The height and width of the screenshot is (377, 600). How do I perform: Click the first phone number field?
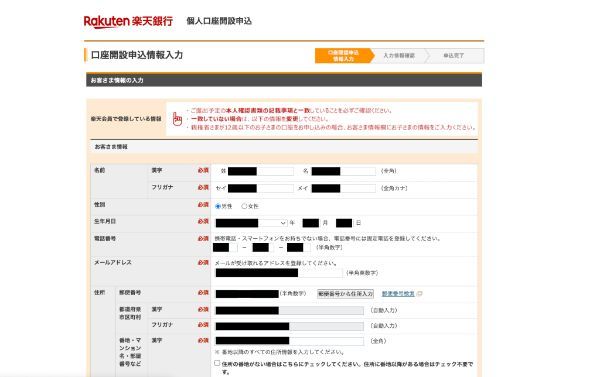pos(225,248)
